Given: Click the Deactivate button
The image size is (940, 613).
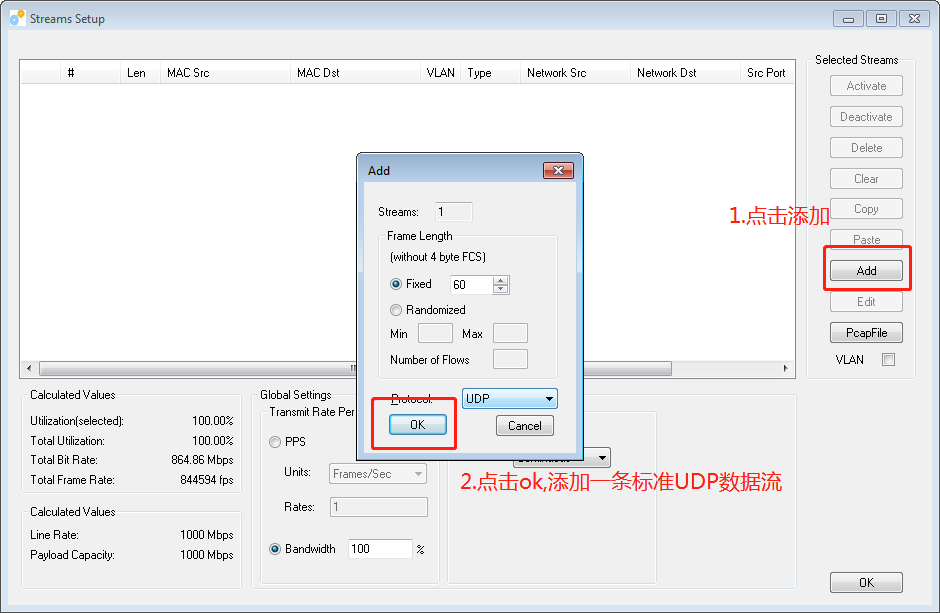Looking at the screenshot, I should coord(866,117).
